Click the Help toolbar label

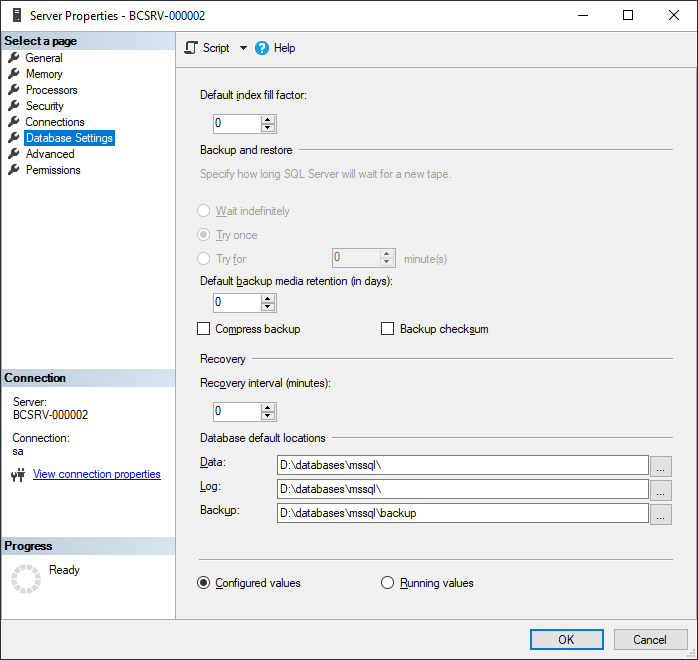[284, 48]
